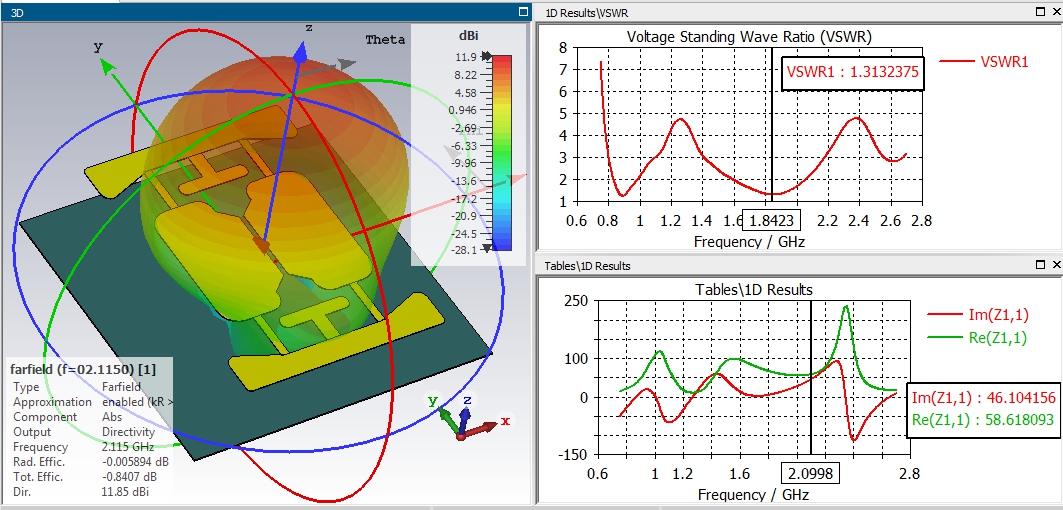The image size is (1063, 510).
Task: Maximize the Tables\1D Results window
Action: pos(1041,265)
